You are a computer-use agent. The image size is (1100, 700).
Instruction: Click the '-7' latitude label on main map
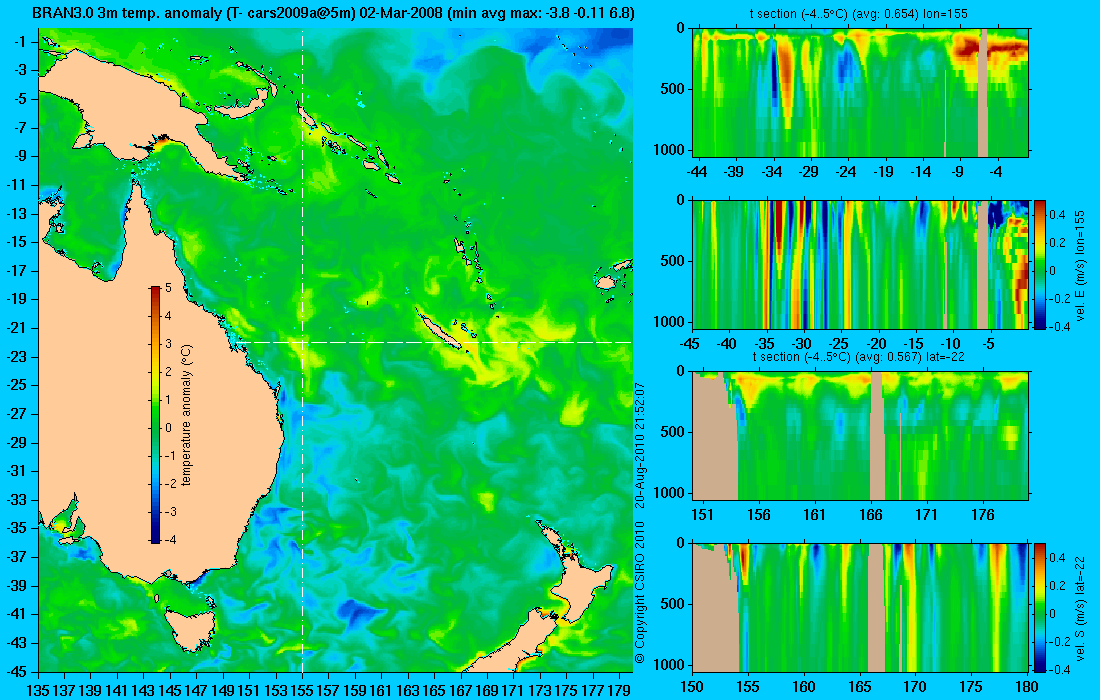[x=20, y=128]
